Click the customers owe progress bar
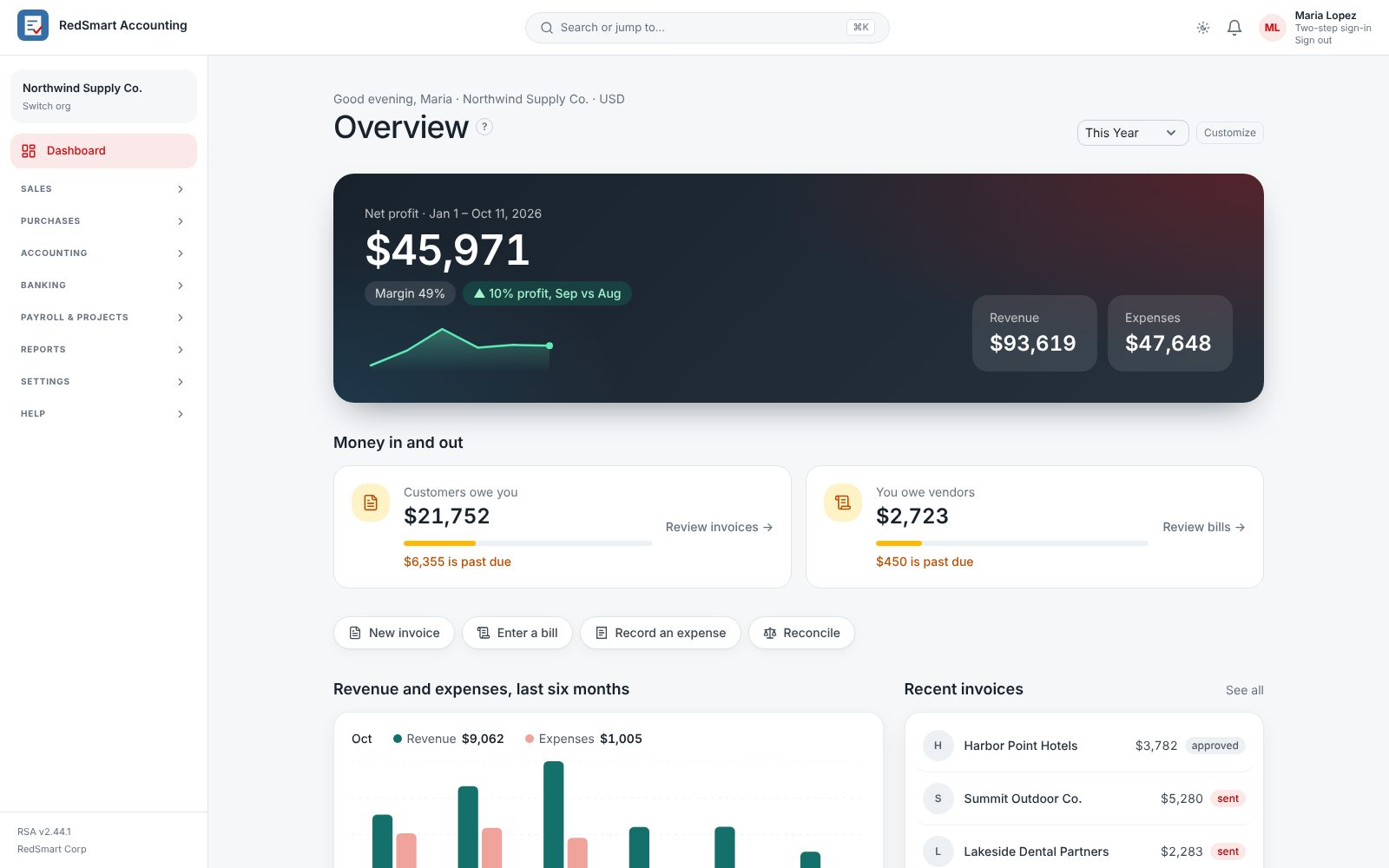The height and width of the screenshot is (868, 1389). click(528, 543)
